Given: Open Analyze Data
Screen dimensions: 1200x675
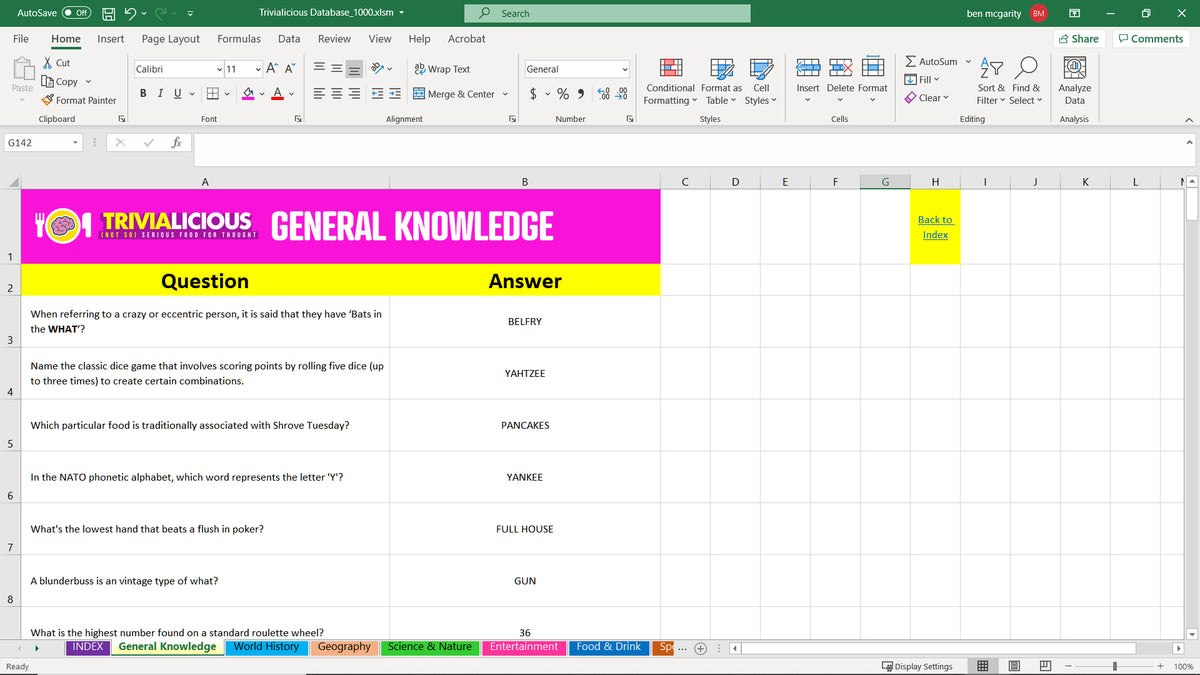Looking at the screenshot, I should (x=1075, y=82).
